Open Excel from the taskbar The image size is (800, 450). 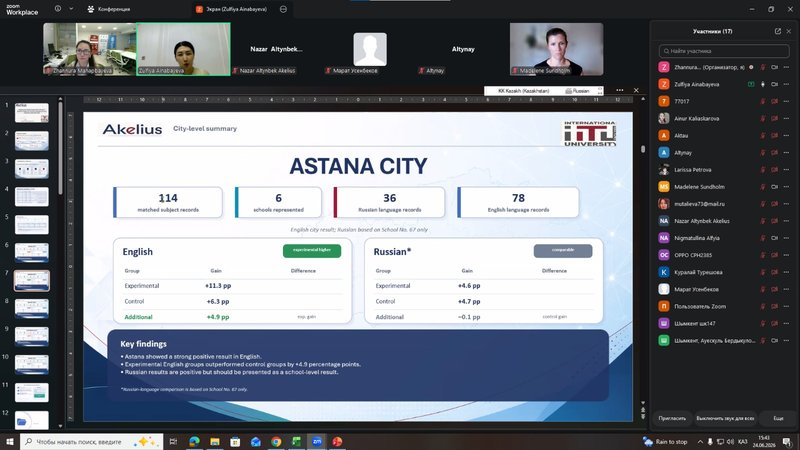(x=296, y=441)
